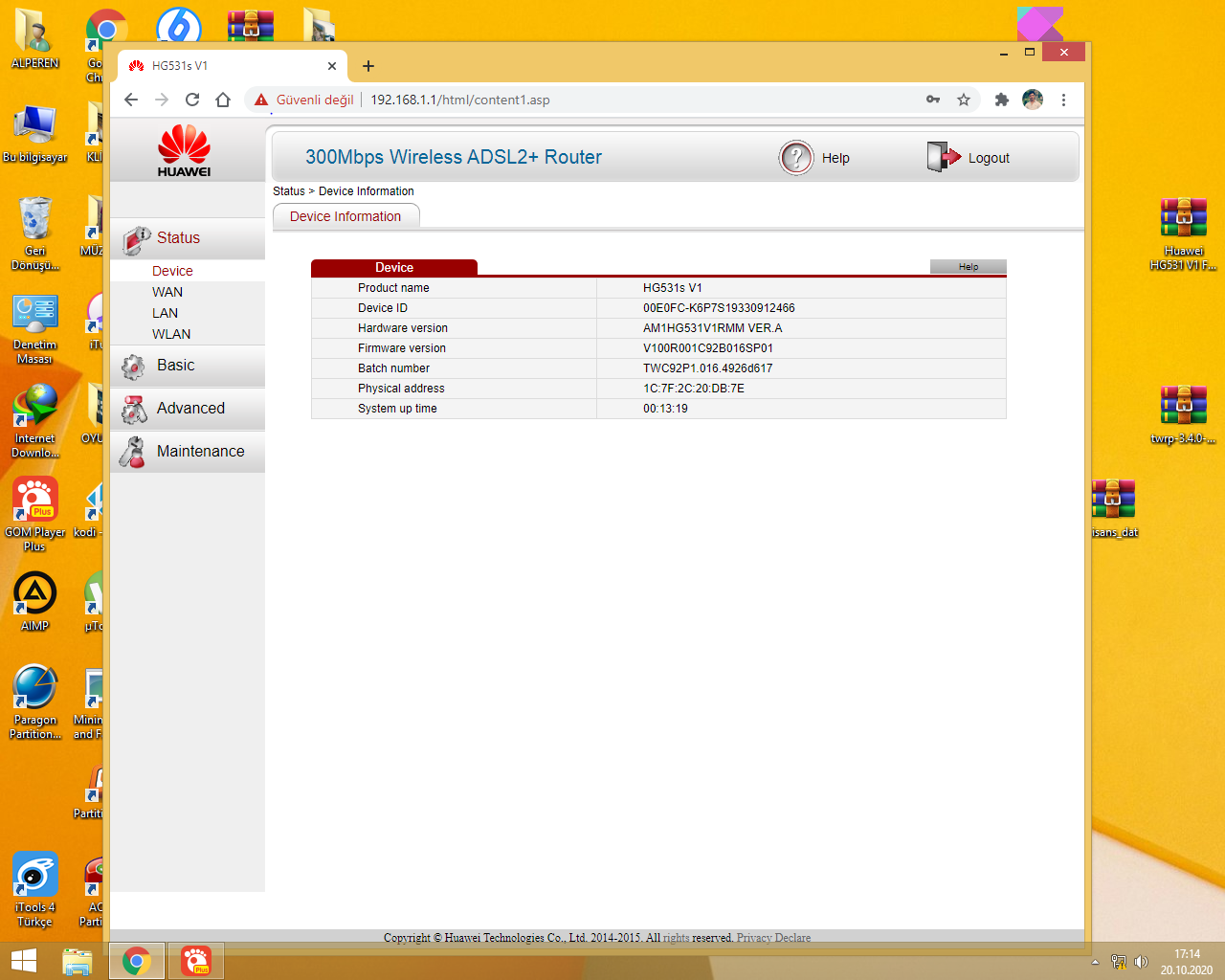Expand the Maintenance menu section
The image size is (1225, 980).
click(188, 452)
